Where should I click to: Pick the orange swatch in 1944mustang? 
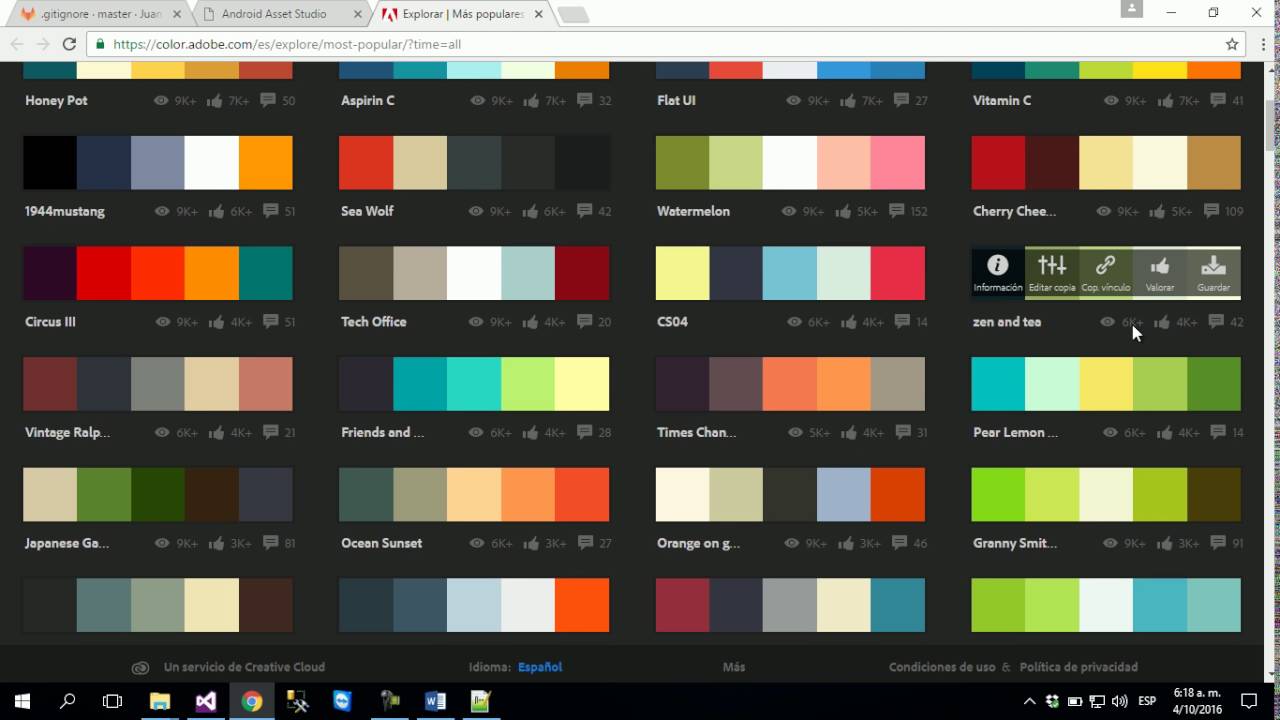[x=266, y=162]
